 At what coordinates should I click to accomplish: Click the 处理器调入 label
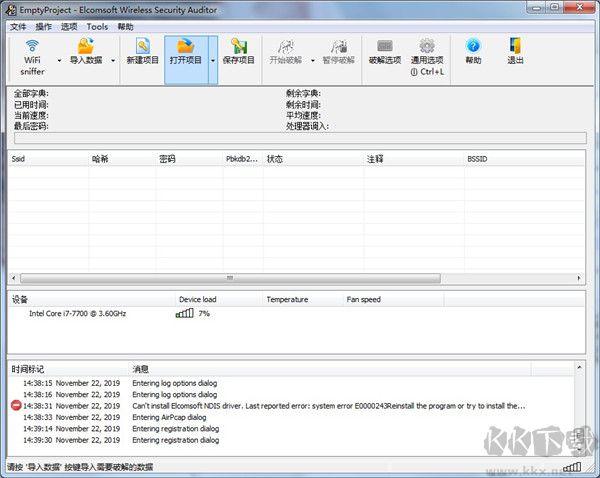[x=308, y=126]
